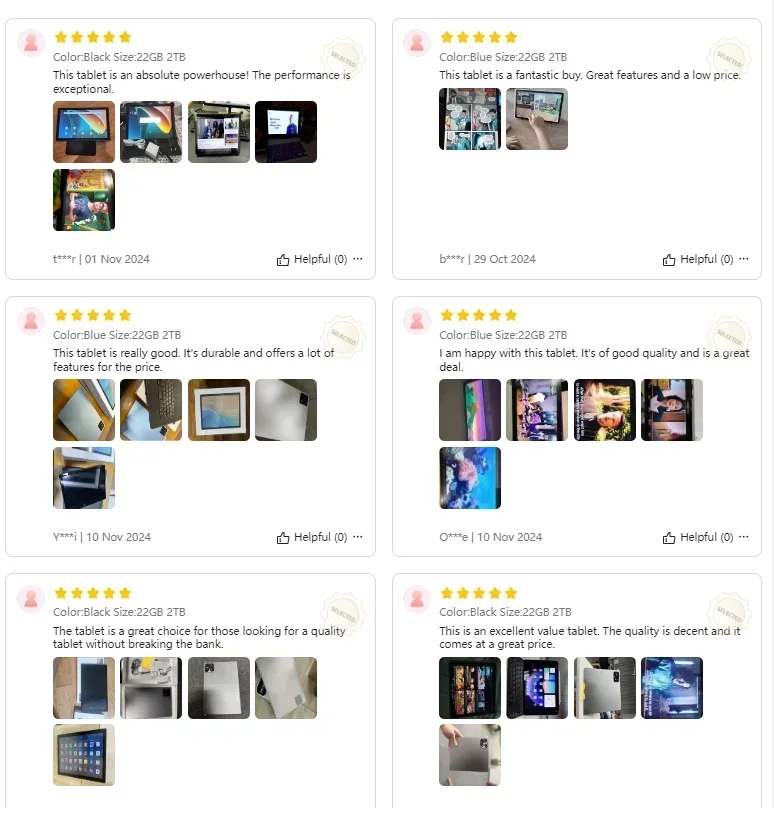774x814 pixels.
Task: Click the avatar icon of reviewer b***r
Action: point(417,43)
